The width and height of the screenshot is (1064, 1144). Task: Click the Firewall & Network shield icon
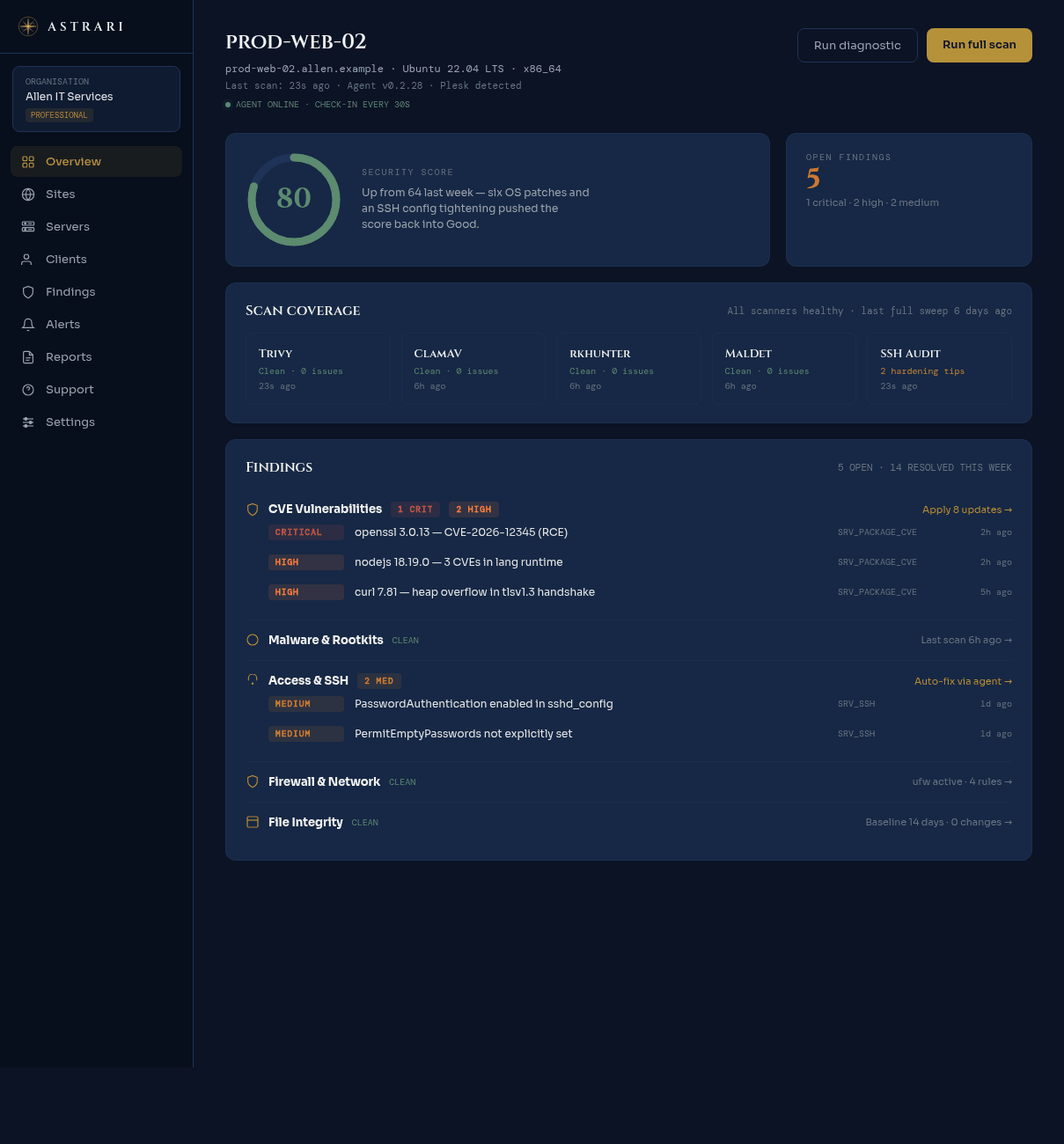[253, 781]
